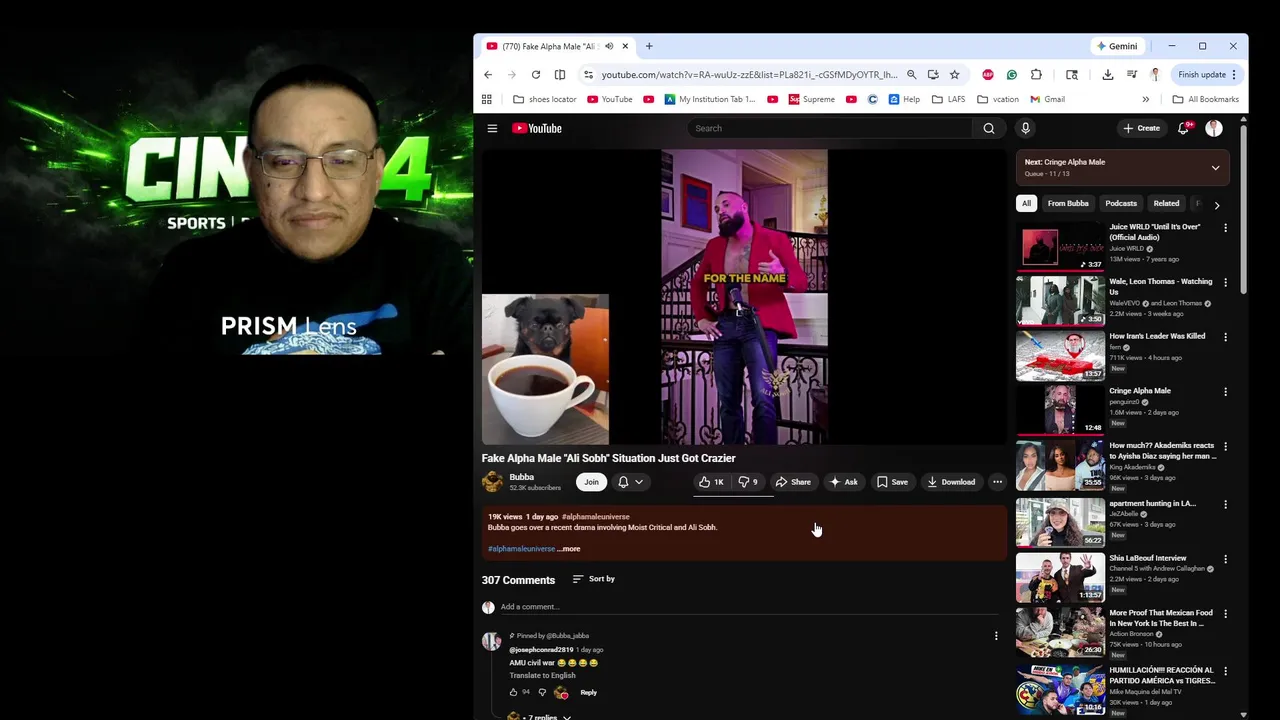
Task: Bookmark this page with the star icon
Action: click(x=955, y=75)
